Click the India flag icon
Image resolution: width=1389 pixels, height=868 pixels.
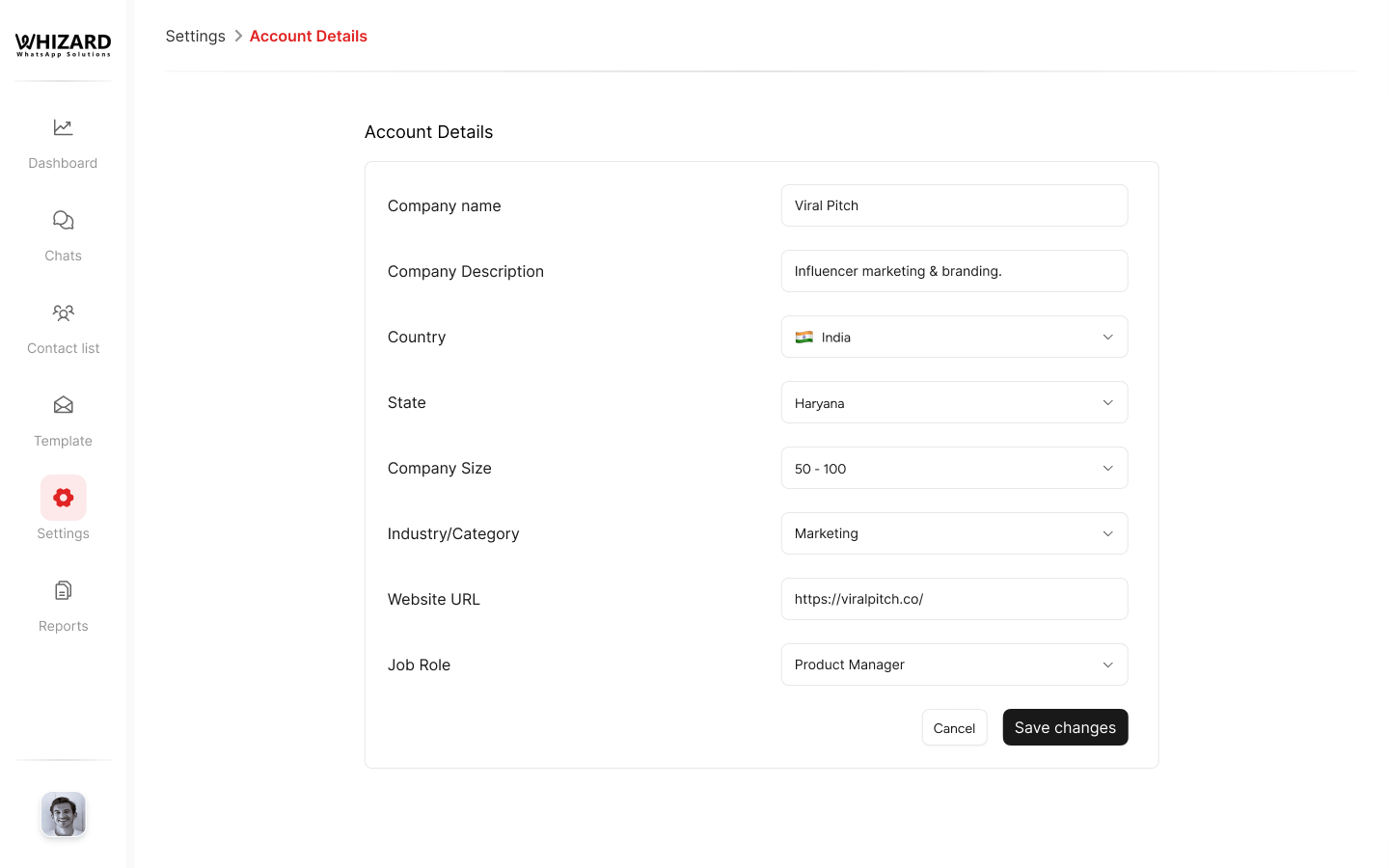803,338
